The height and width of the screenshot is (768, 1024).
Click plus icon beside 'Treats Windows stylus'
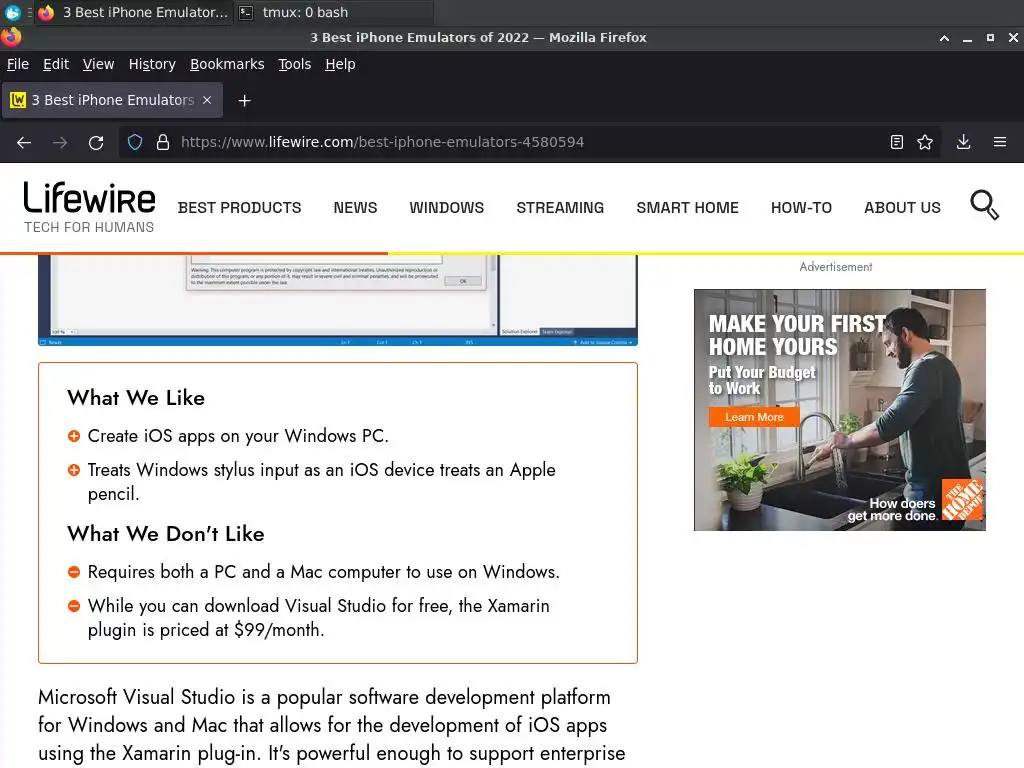[74, 470]
